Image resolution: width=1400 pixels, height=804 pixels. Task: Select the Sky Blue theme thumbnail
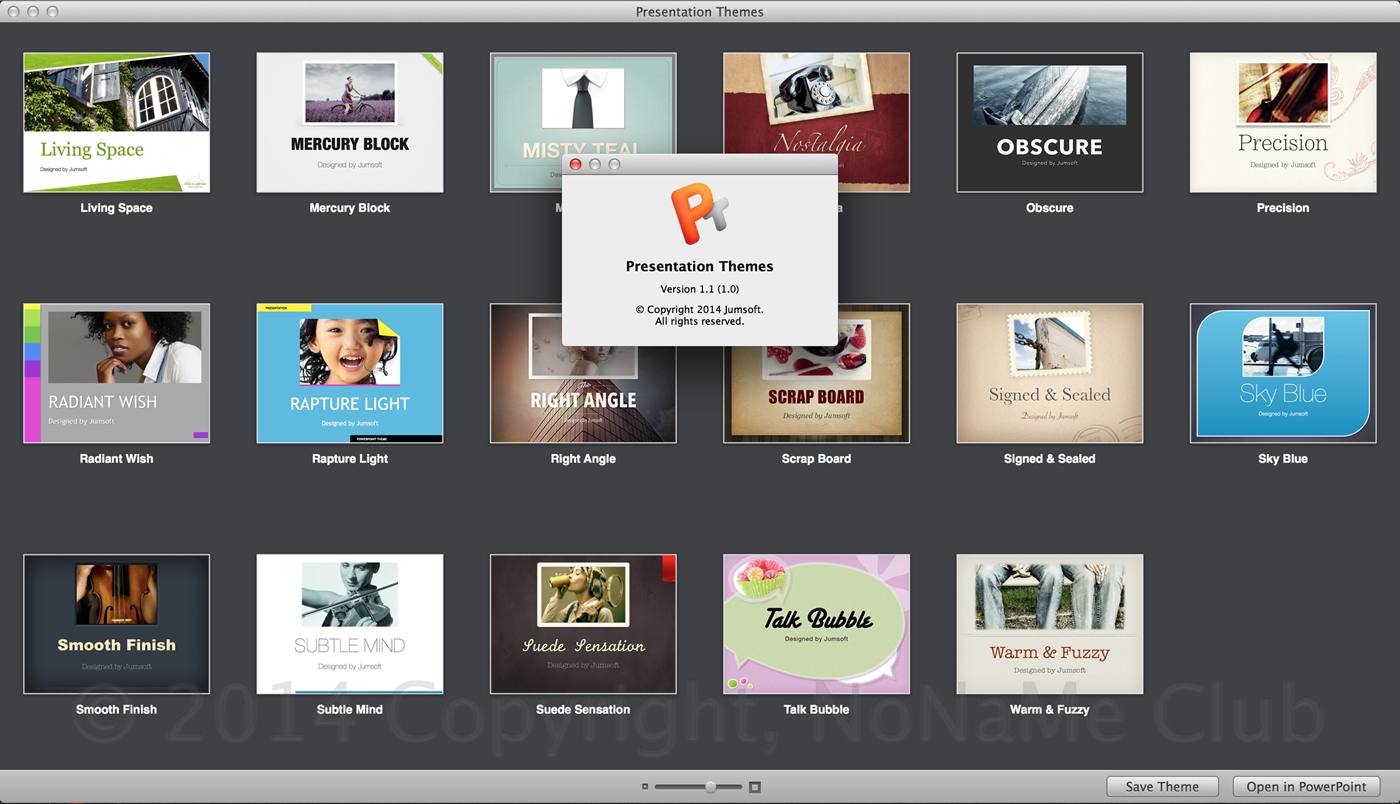point(1283,373)
